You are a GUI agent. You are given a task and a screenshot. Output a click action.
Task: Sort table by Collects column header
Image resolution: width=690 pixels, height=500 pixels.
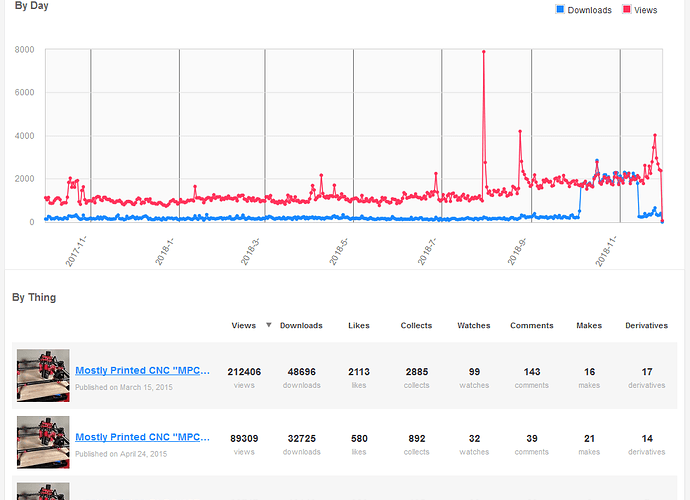click(416, 325)
